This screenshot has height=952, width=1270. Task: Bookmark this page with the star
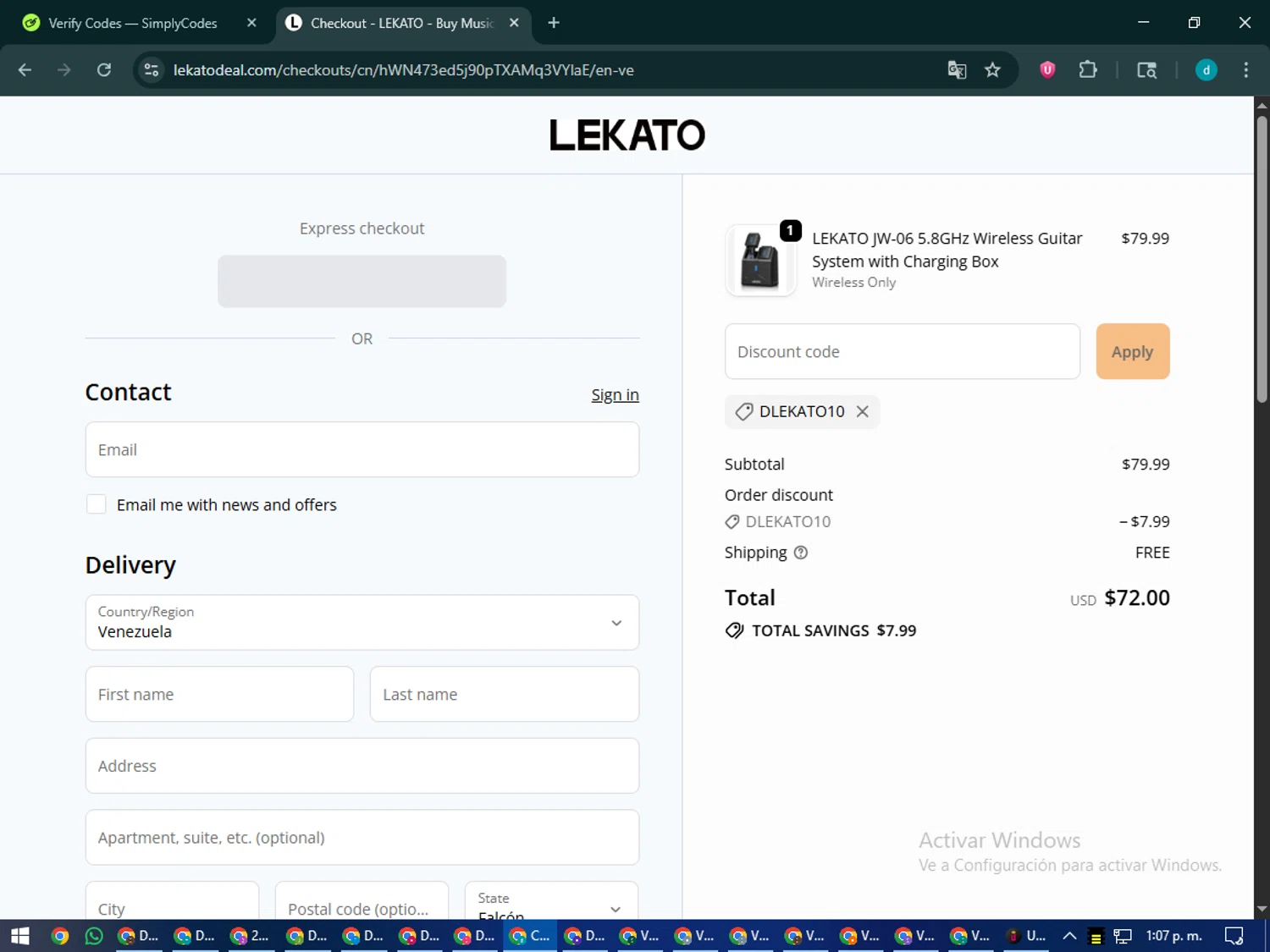click(992, 70)
